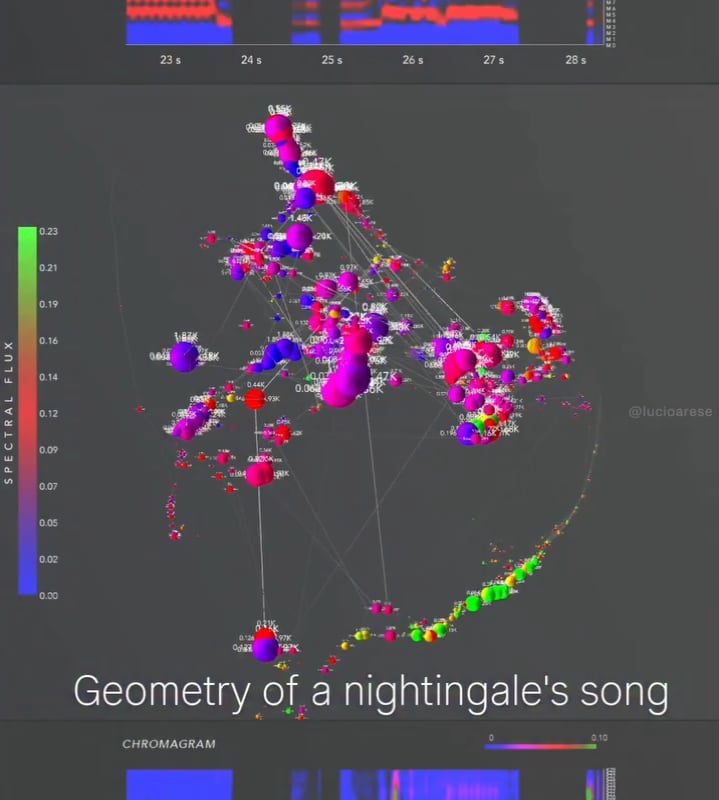Click the CHROMAGRAM panel title
Screen dimensions: 719x800
(x=169, y=744)
